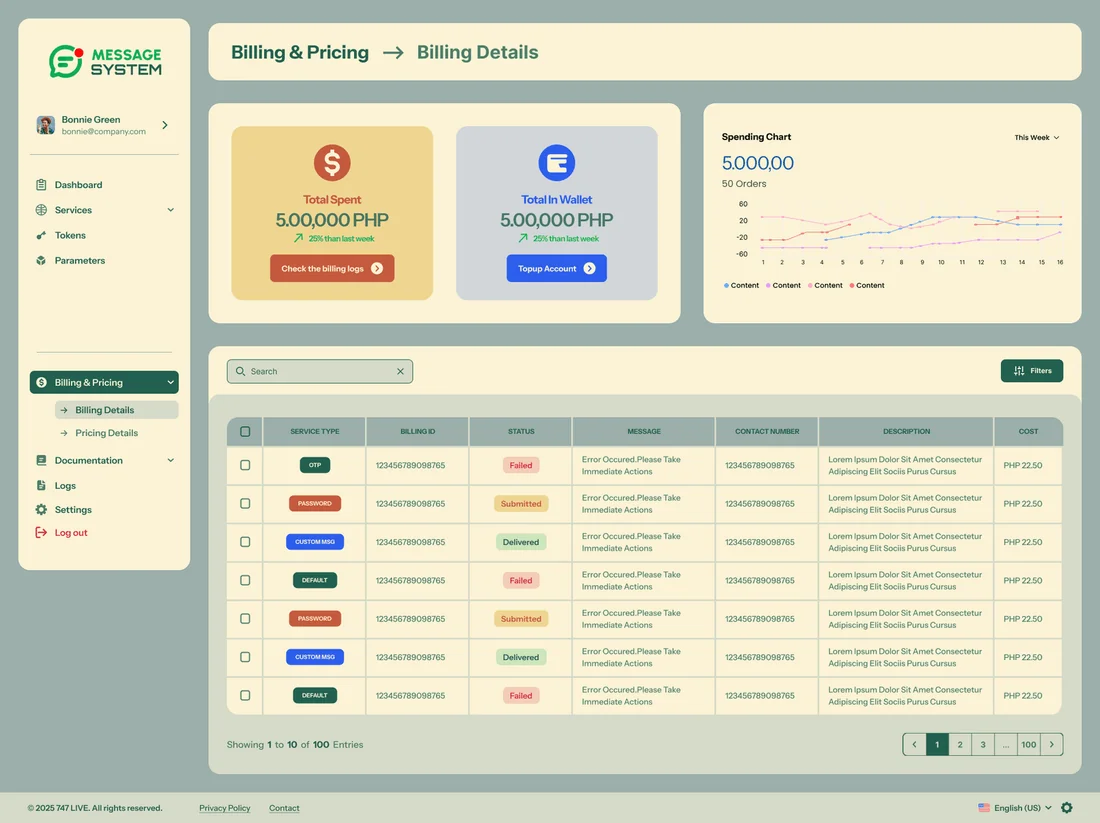The width and height of the screenshot is (1100, 823).
Task: Open the Dashboard clipboard icon
Action: pyautogui.click(x=41, y=185)
